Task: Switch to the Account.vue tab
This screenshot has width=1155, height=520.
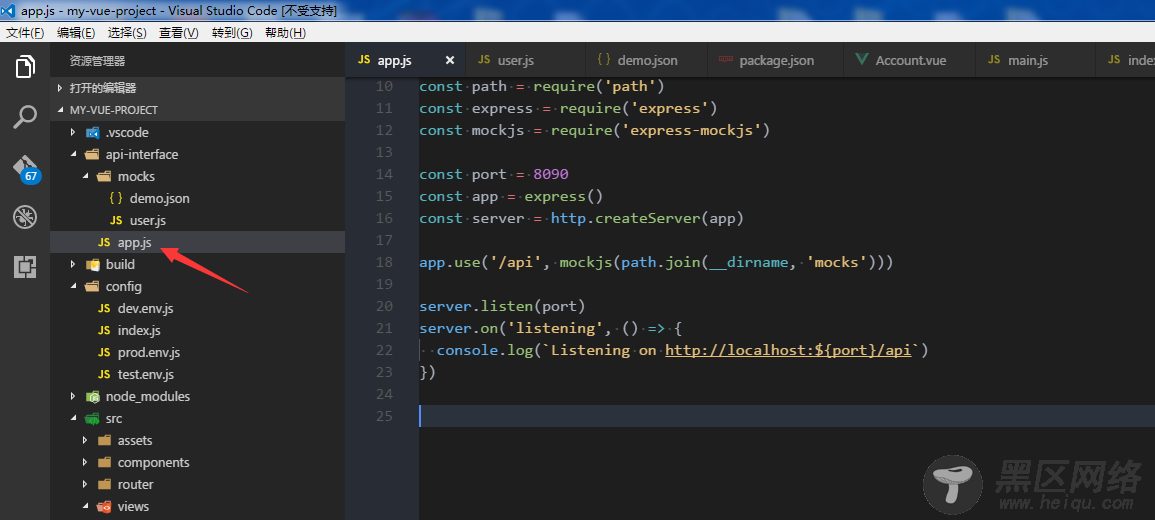Action: [x=909, y=60]
